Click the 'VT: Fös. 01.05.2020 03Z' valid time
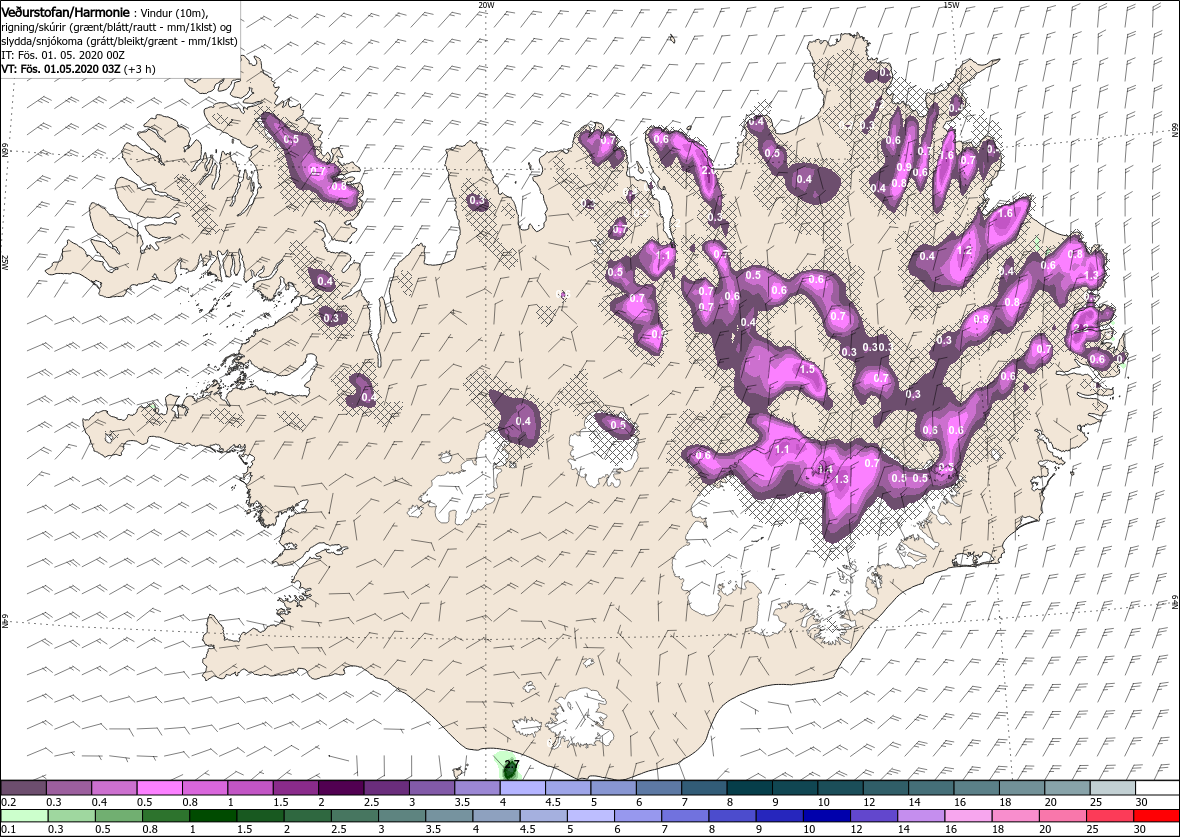This screenshot has width=1180, height=837. point(62,69)
